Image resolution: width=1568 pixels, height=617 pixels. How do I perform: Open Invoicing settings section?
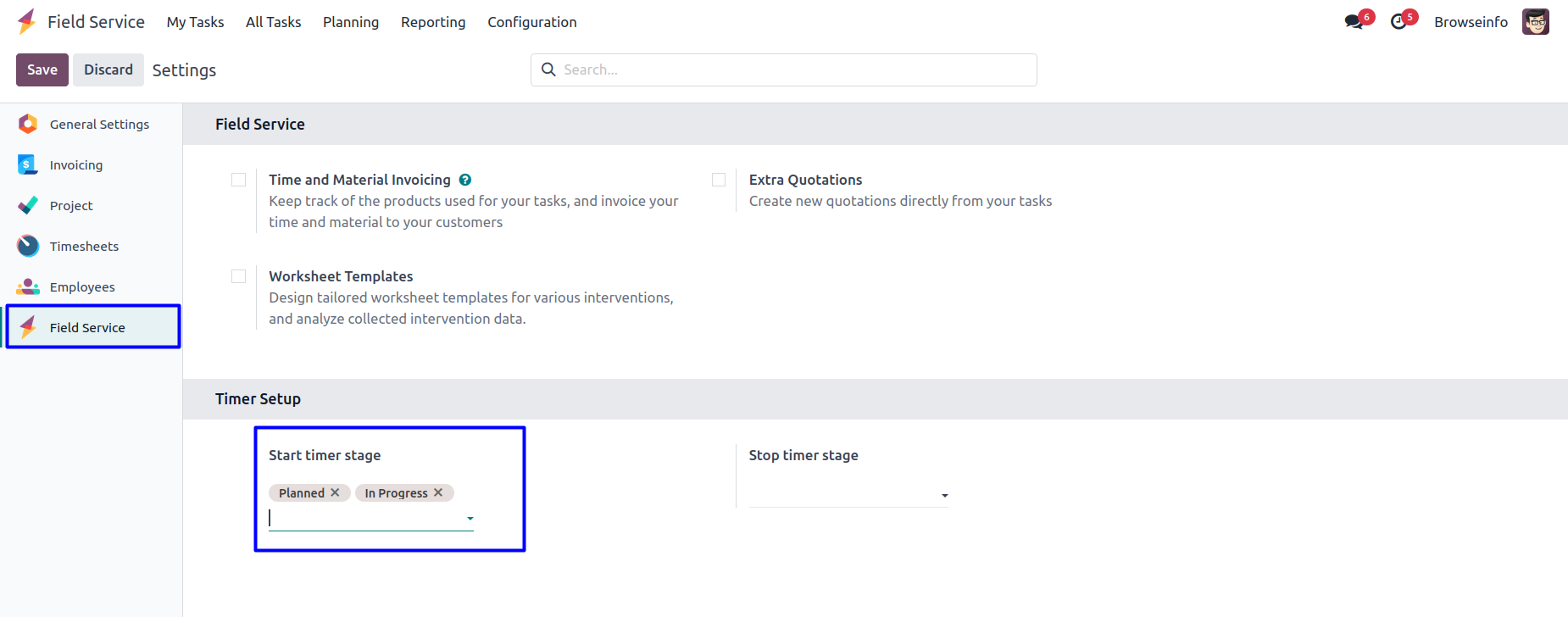75,165
